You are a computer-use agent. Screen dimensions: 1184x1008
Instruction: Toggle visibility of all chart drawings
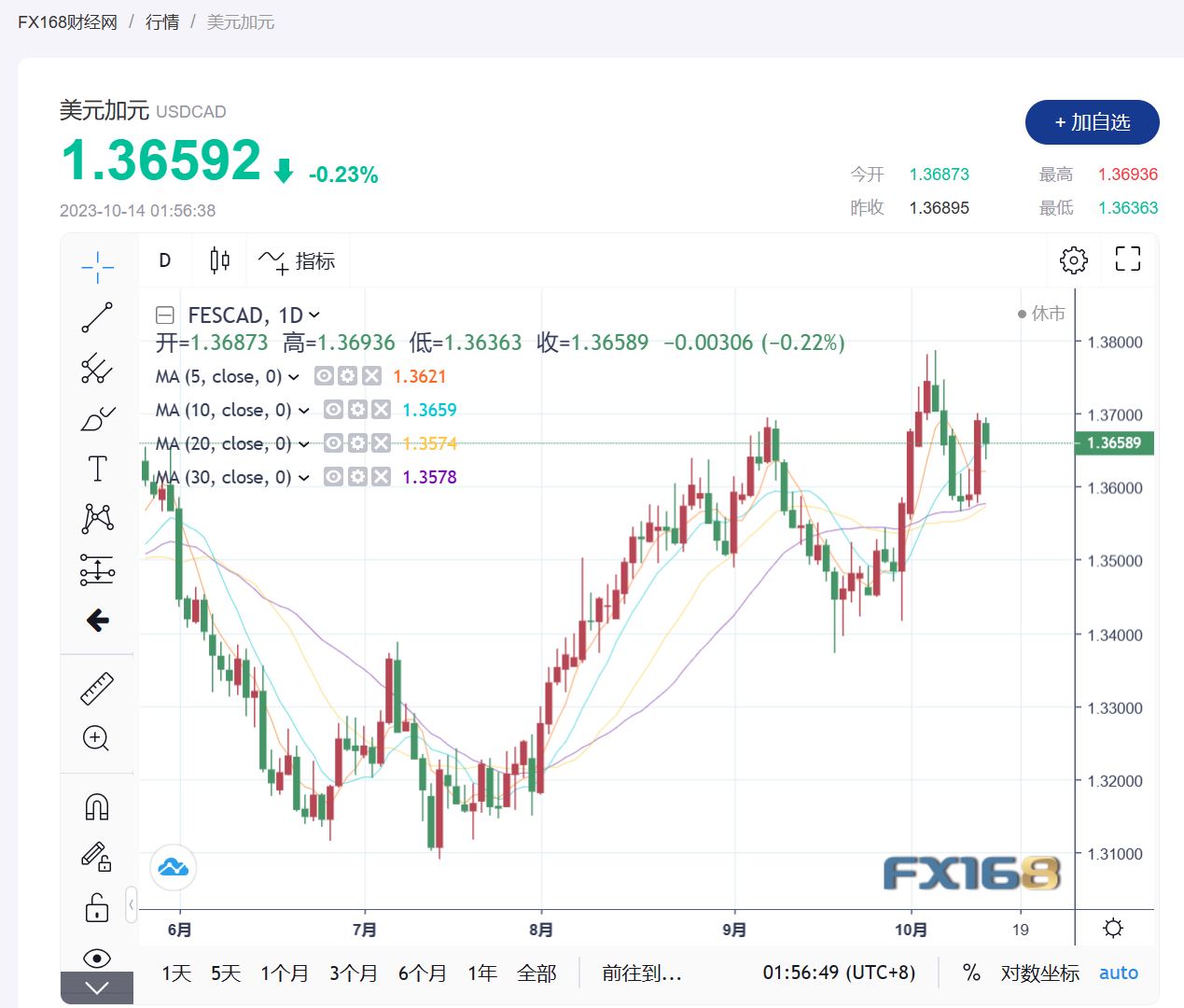(96, 958)
